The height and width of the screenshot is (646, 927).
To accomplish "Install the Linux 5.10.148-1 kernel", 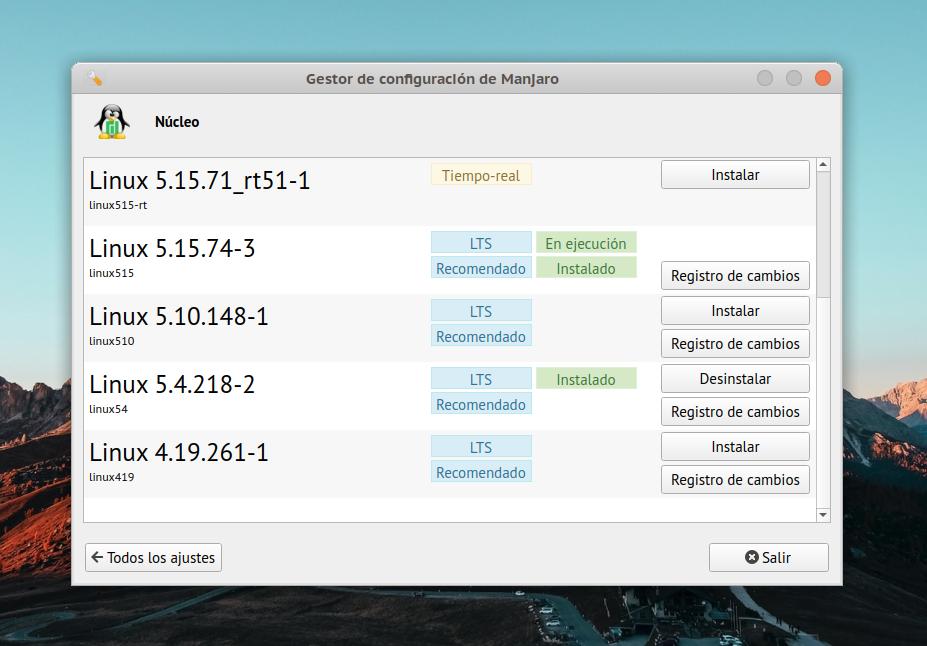I will tap(734, 310).
